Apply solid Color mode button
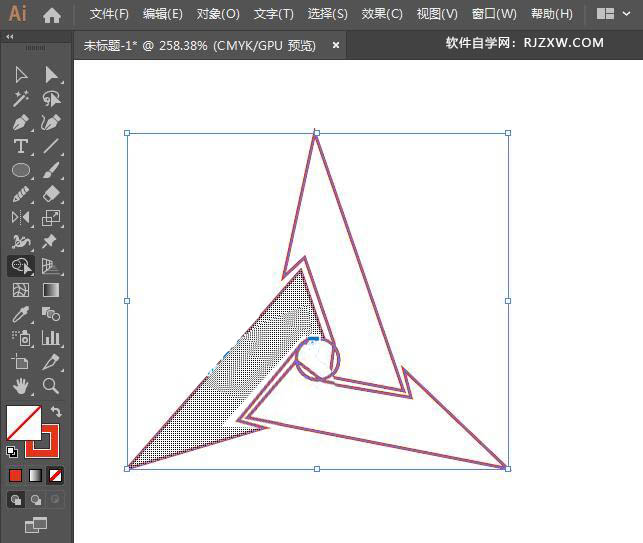This screenshot has height=543, width=643. [16, 476]
